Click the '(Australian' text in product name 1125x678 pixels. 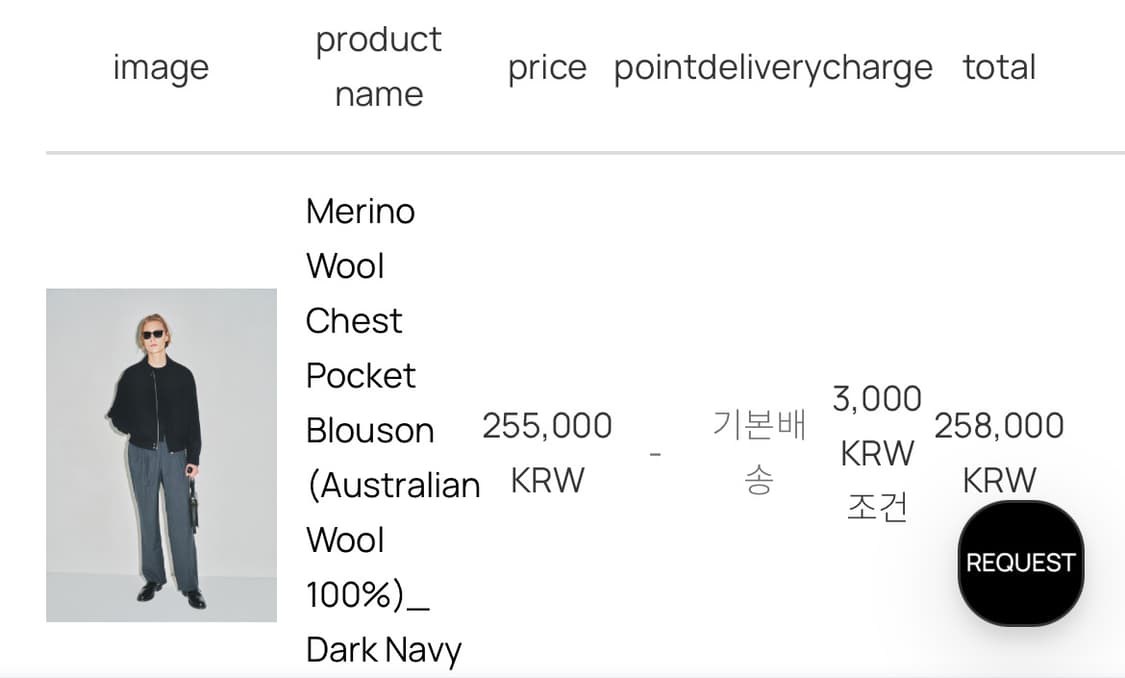coord(393,486)
